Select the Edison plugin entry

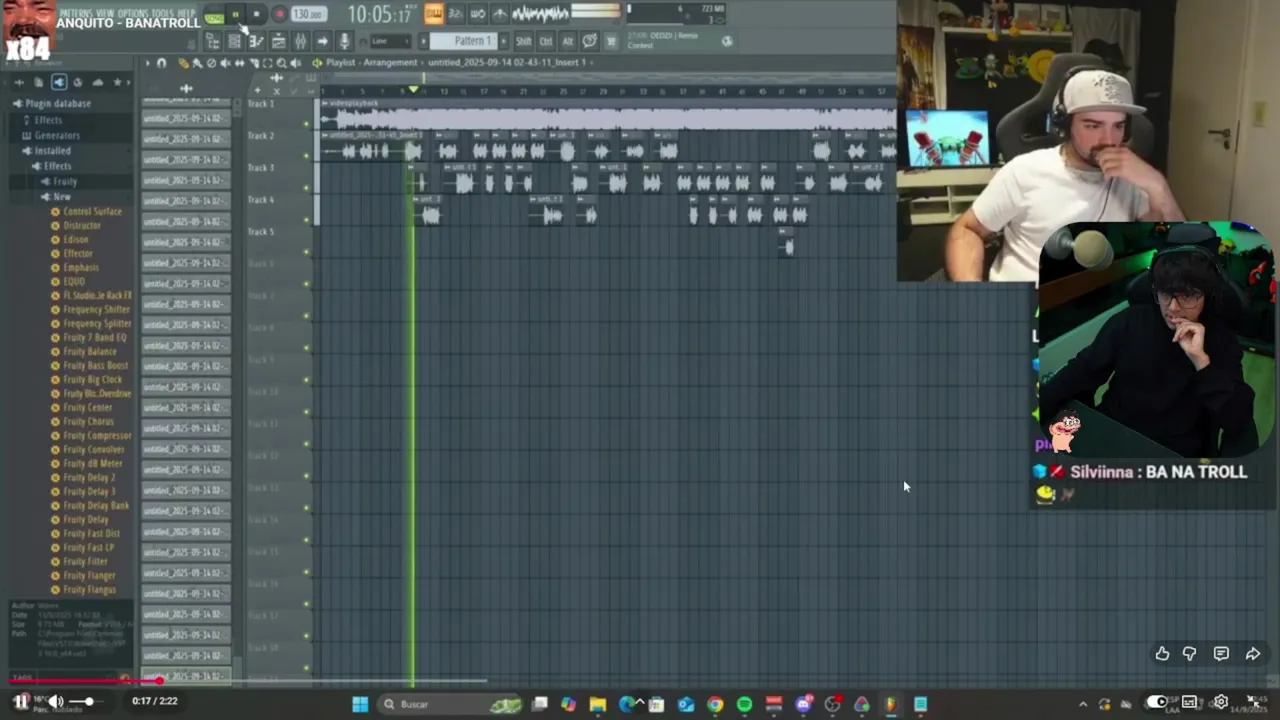pos(75,240)
